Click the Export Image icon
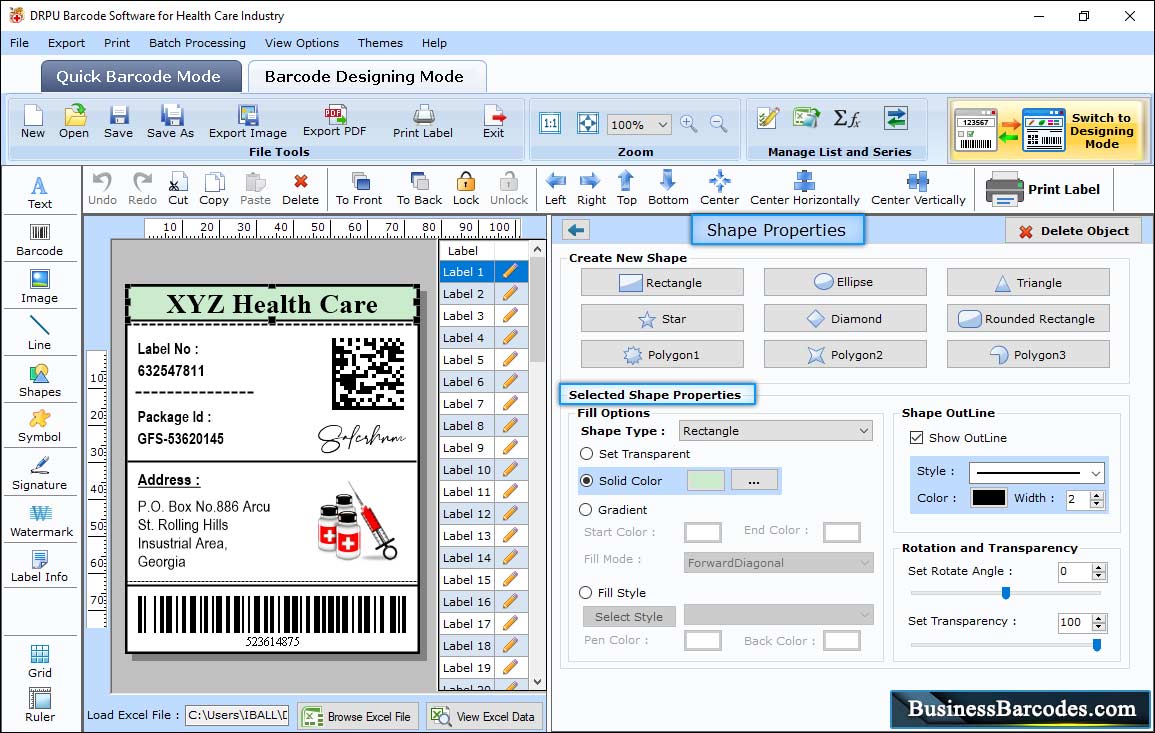 248,122
